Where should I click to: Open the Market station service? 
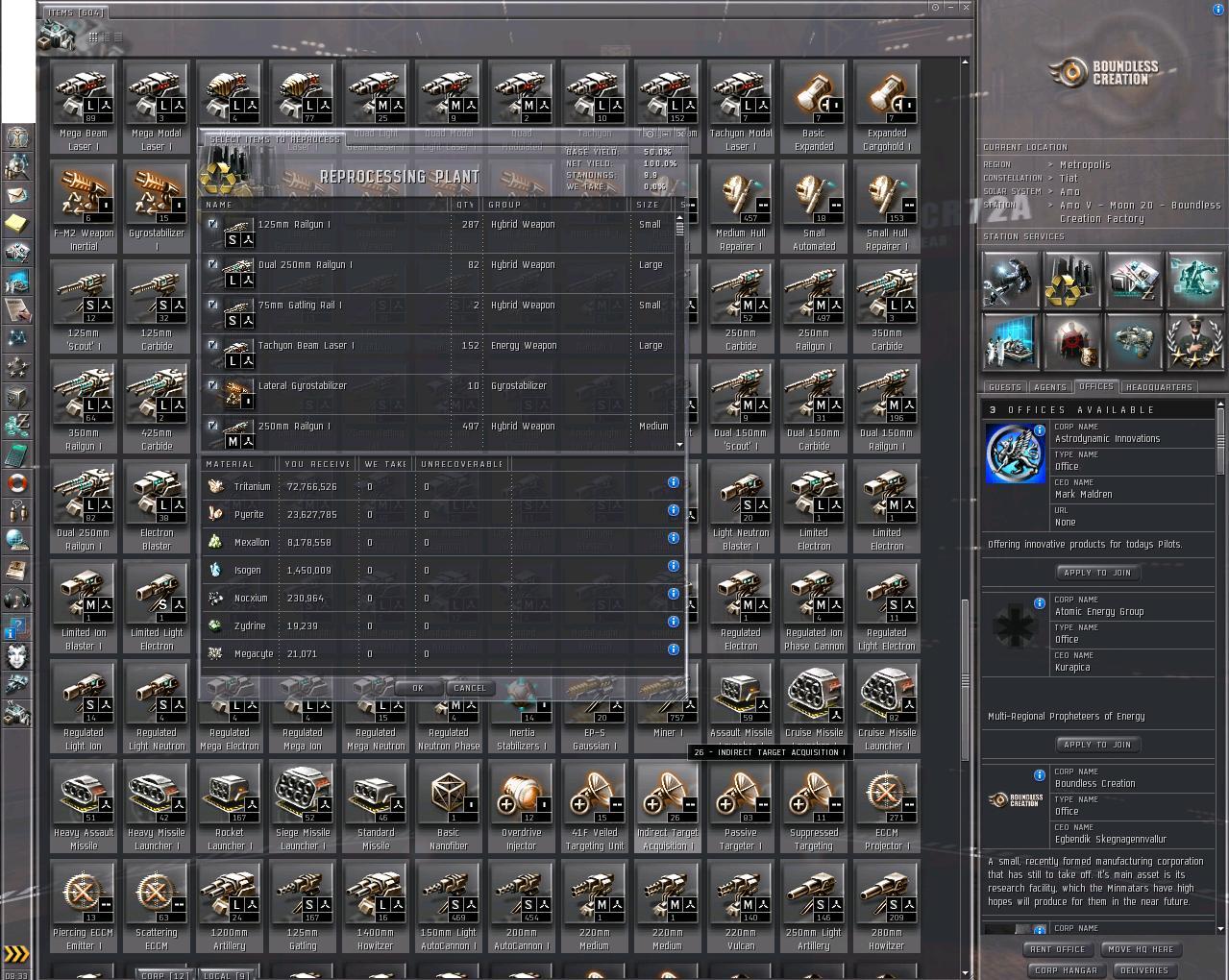click(x=1134, y=280)
